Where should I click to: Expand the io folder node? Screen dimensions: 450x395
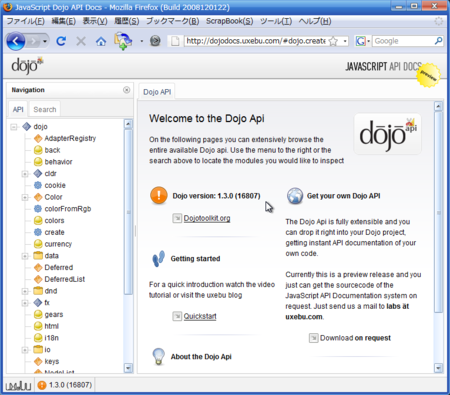pyautogui.click(x=25, y=350)
